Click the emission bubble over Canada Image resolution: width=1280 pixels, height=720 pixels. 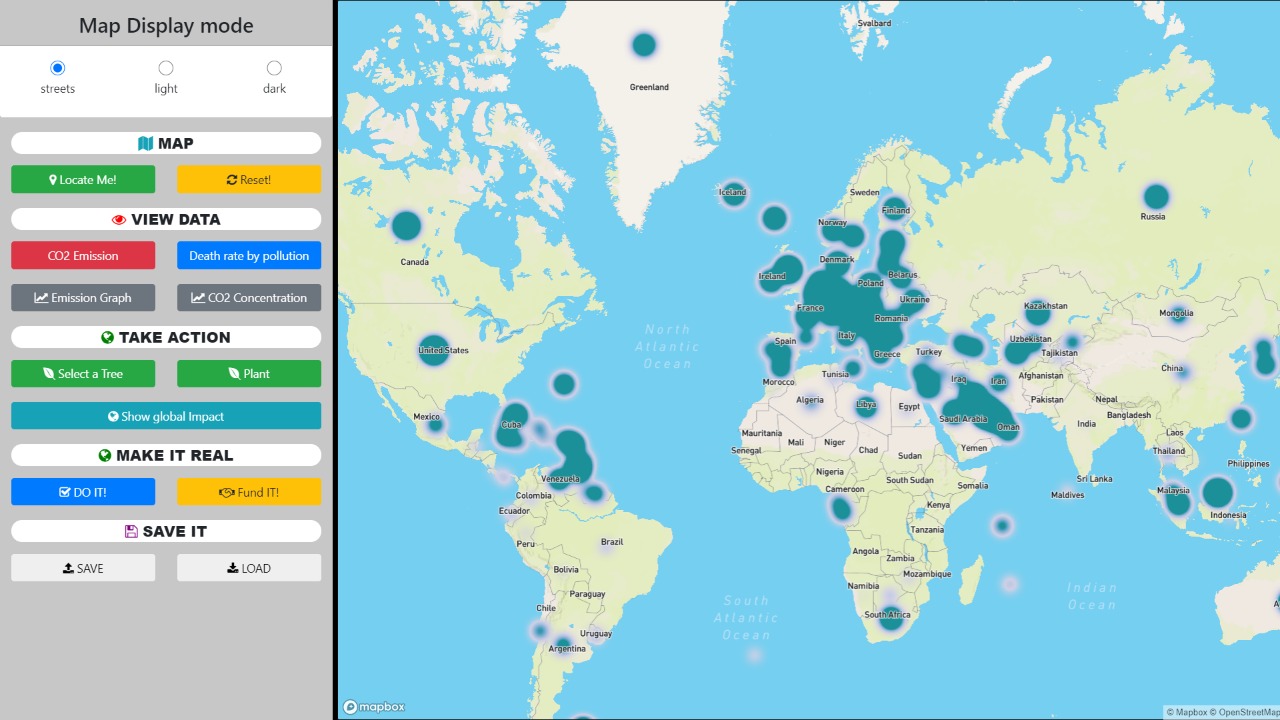tap(406, 226)
